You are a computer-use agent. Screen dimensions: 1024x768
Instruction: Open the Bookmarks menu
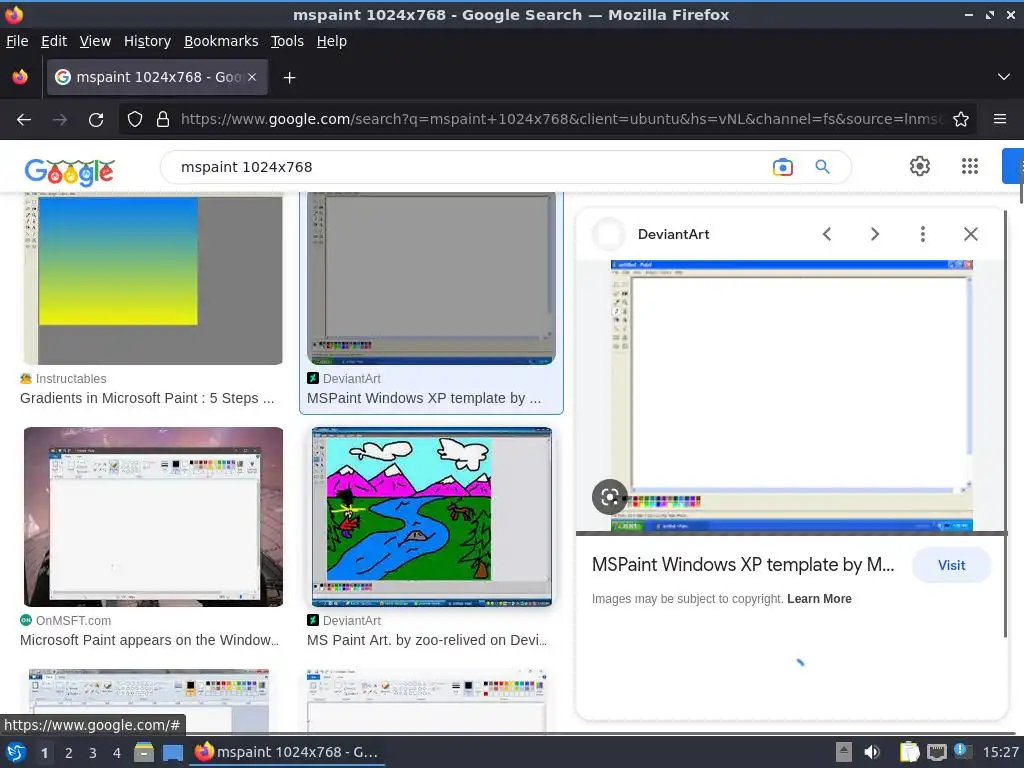pyautogui.click(x=221, y=41)
